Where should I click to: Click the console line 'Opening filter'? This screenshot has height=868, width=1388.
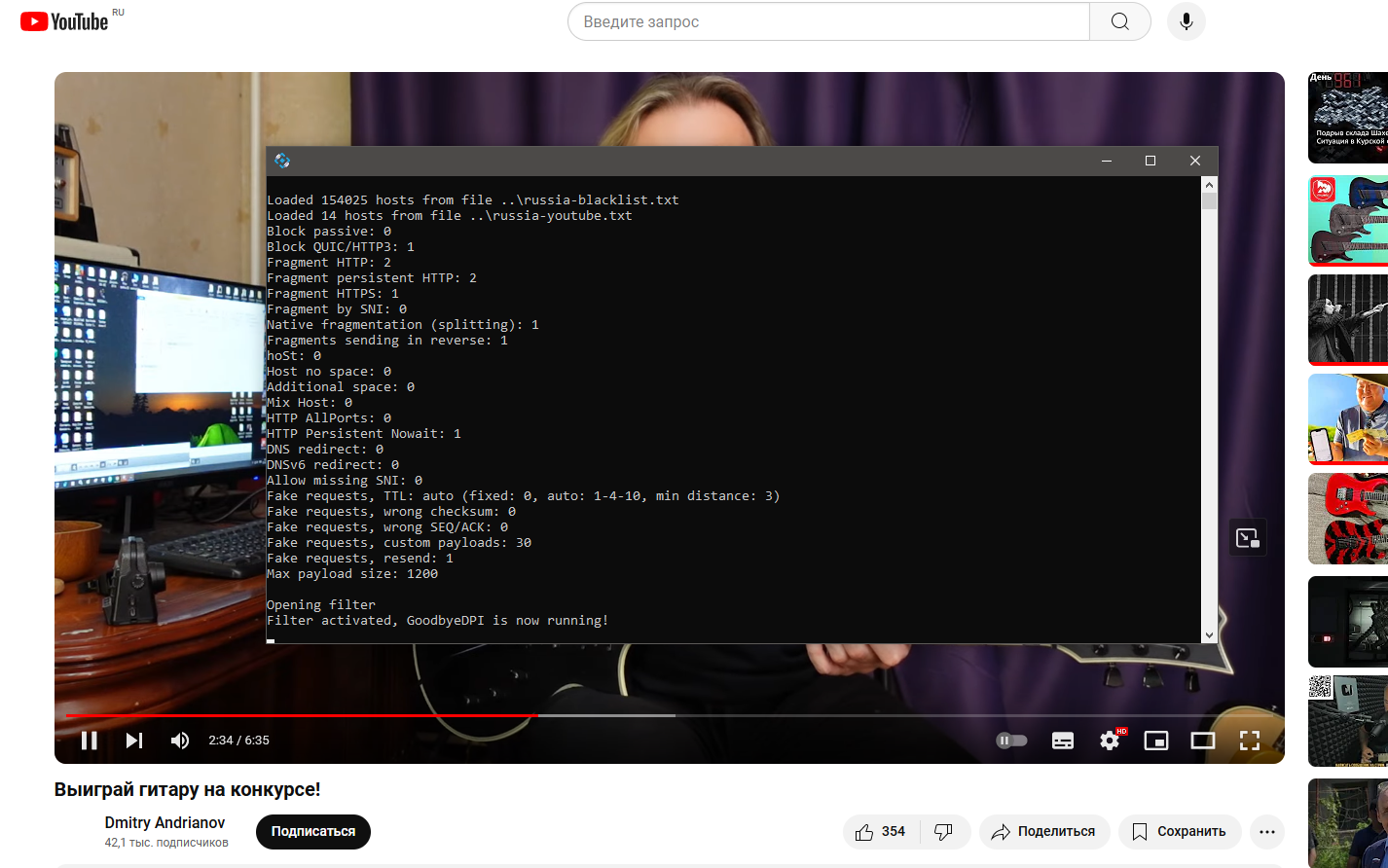[x=321, y=605]
